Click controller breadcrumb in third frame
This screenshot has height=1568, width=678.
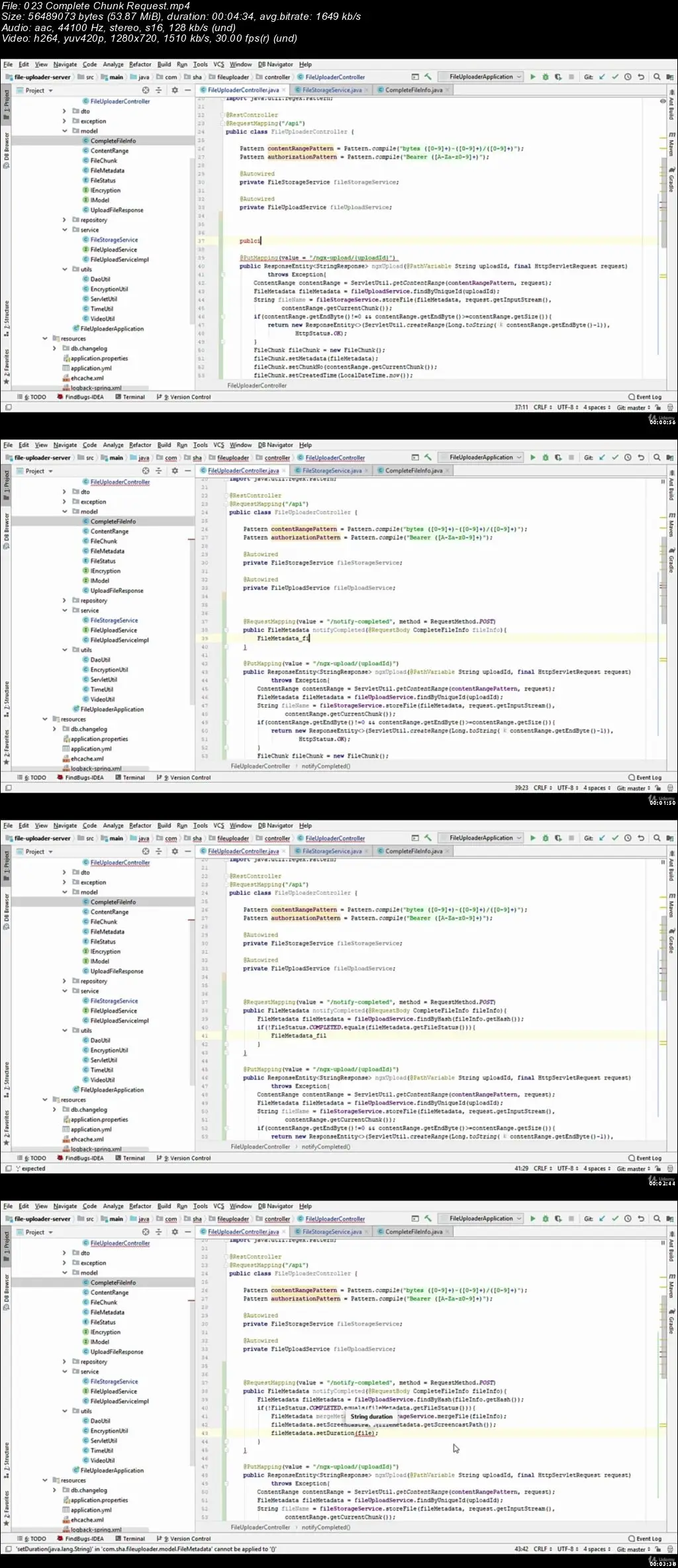coord(273,838)
